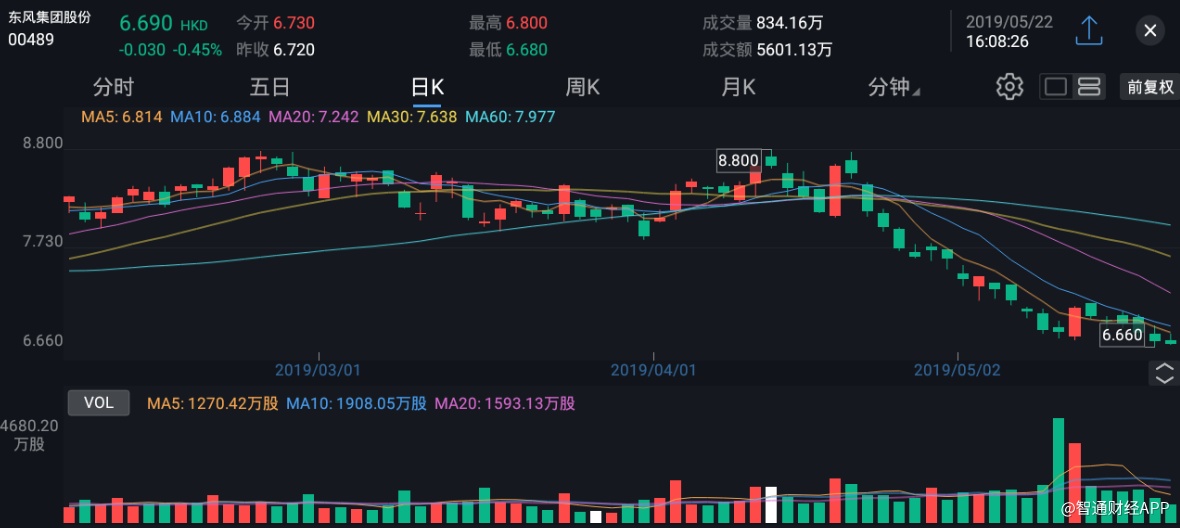Click the VOL indicator button

click(99, 403)
